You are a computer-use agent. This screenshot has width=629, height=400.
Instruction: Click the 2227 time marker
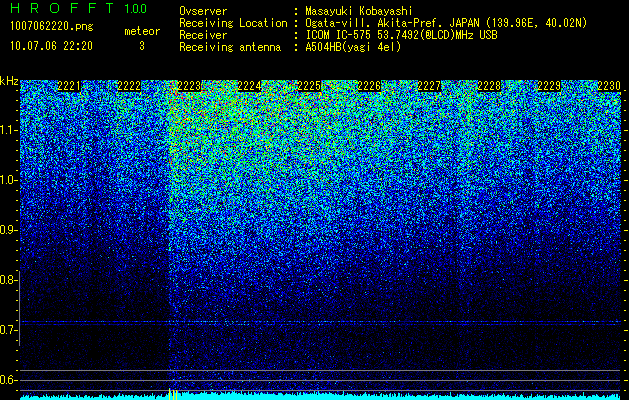click(x=429, y=86)
